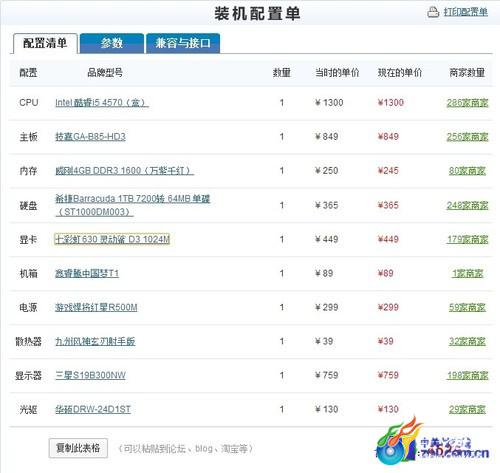Screen dimensions: 500x473
Task: Click the 当时的单价 column header
Action: [x=337, y=72]
